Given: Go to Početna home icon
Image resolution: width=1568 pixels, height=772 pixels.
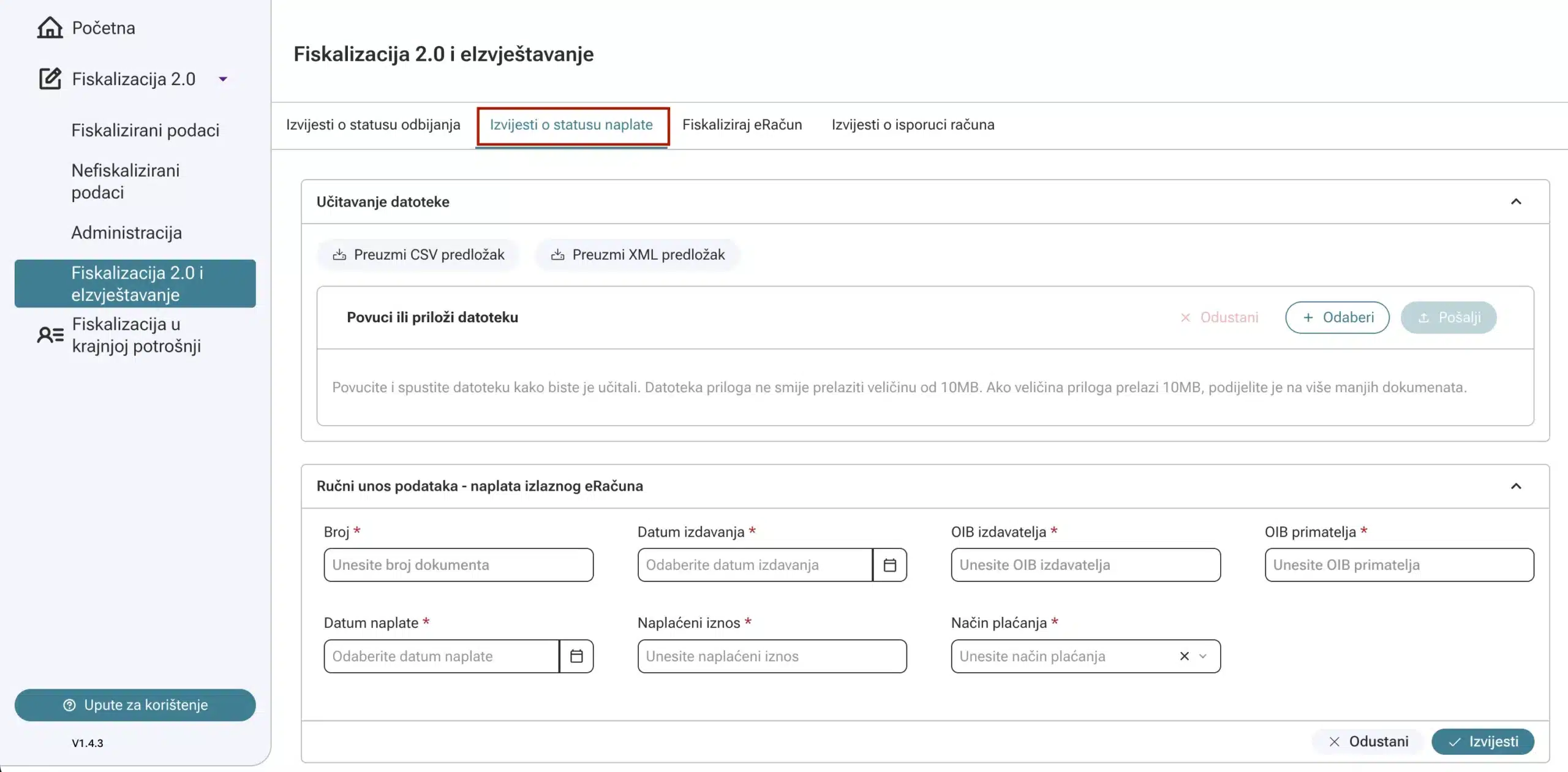Looking at the screenshot, I should [x=50, y=28].
